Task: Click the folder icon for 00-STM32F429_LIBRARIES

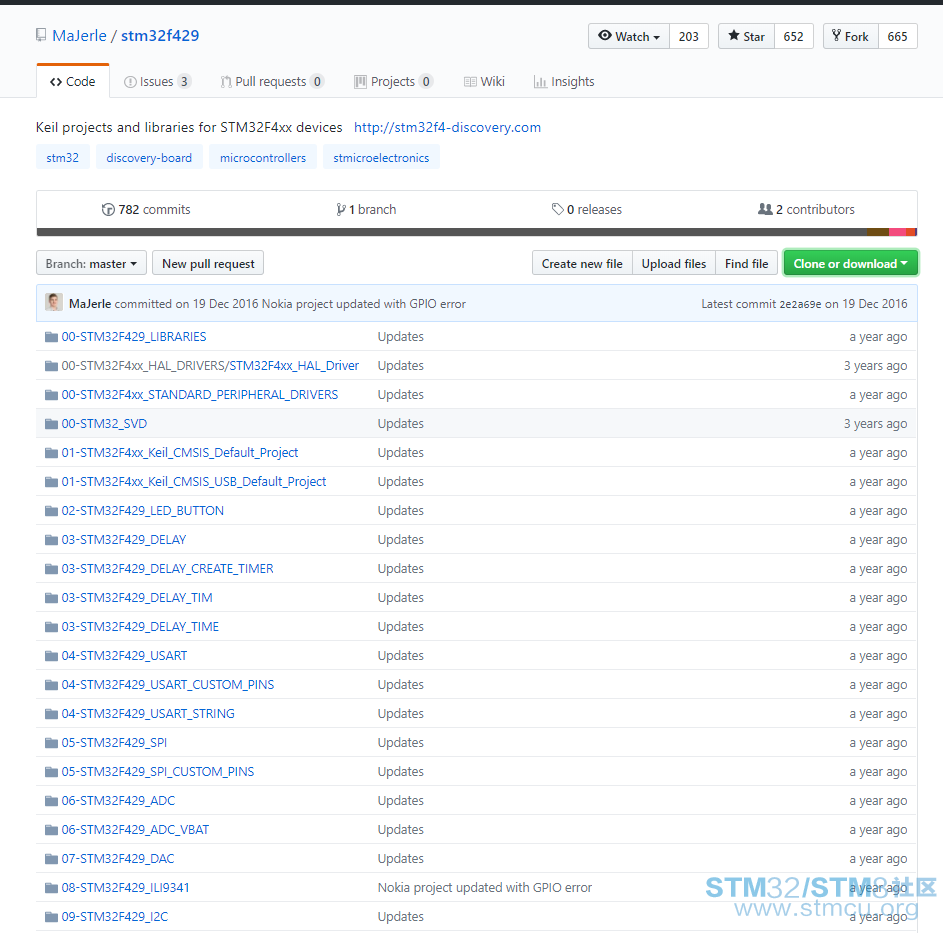Action: tap(51, 337)
